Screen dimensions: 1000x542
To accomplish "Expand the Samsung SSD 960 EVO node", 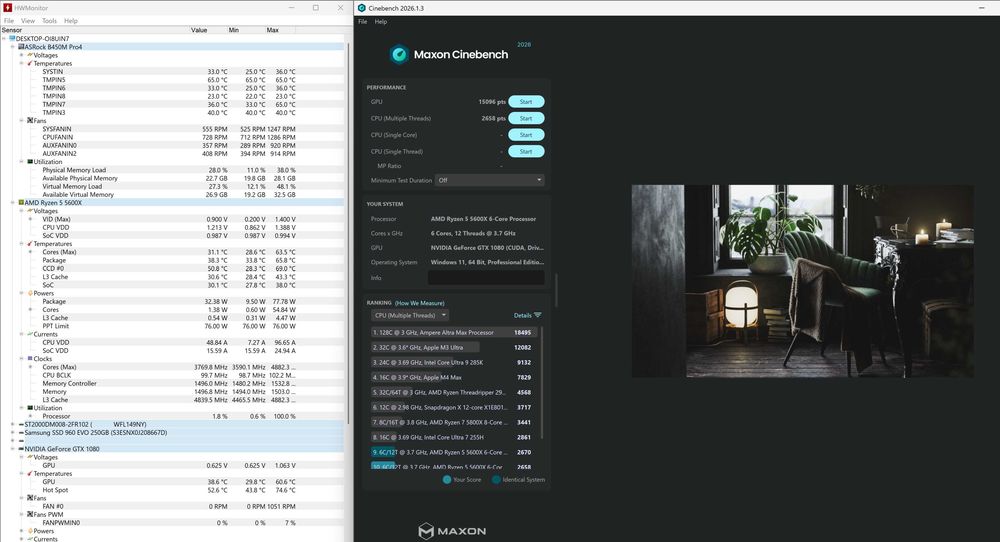I will [13, 432].
